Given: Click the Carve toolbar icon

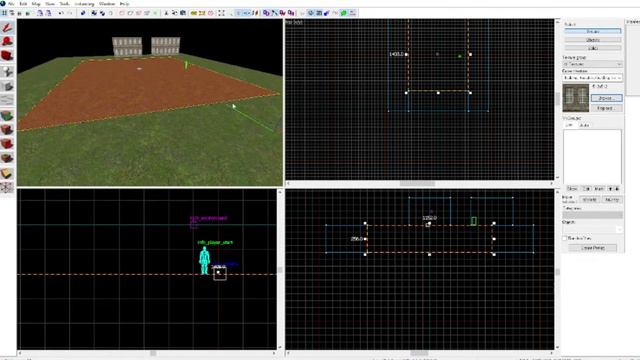Looking at the screenshot, I should [x=83, y=13].
